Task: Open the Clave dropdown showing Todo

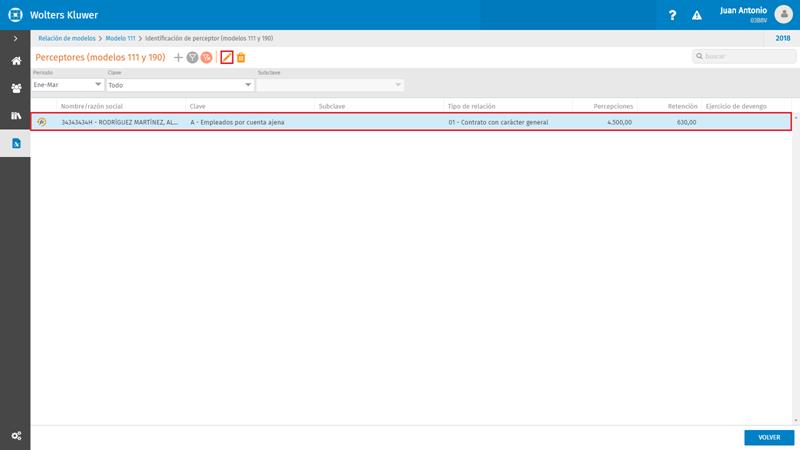Action: click(180, 85)
